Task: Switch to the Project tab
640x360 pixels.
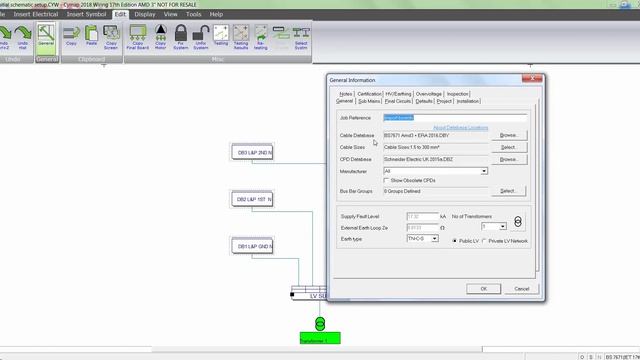Action: (444, 101)
